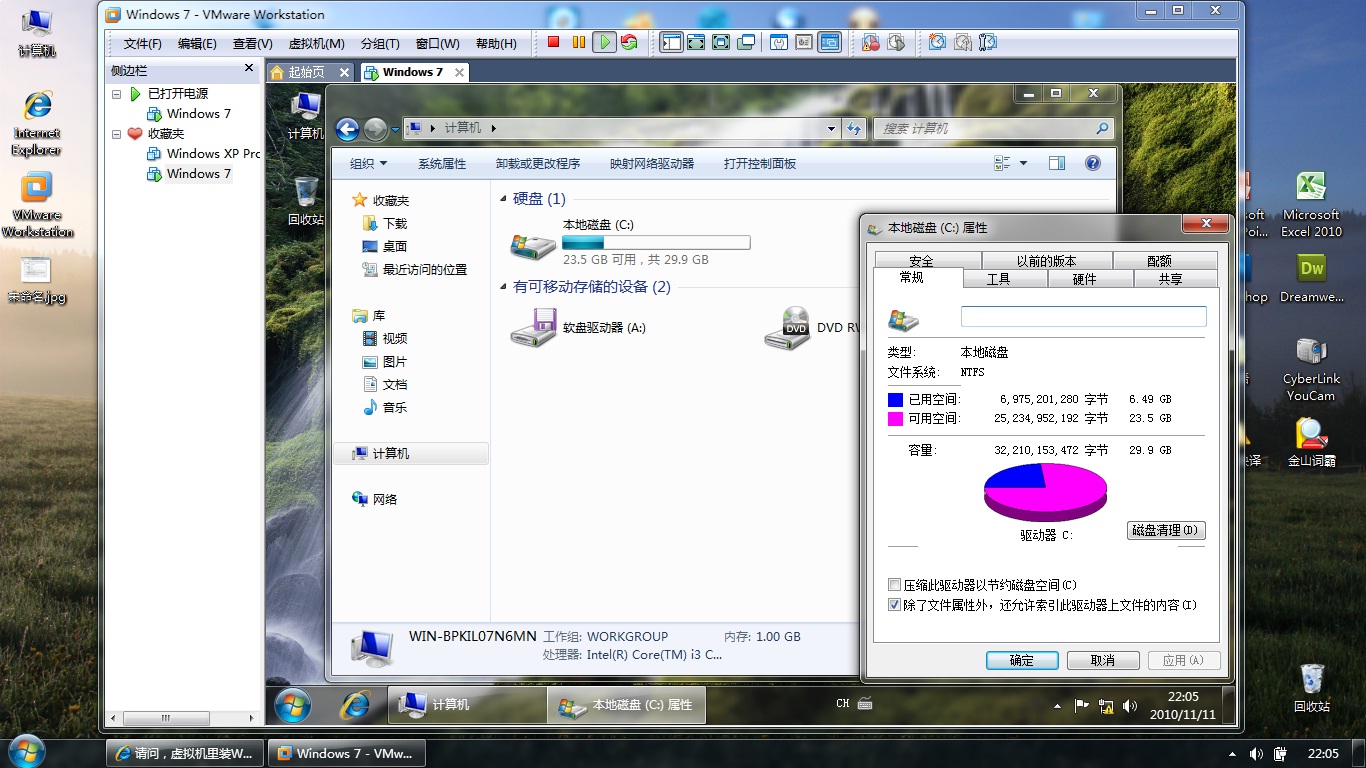
Task: Click the 应用 button in the properties dialog
Action: (1184, 660)
